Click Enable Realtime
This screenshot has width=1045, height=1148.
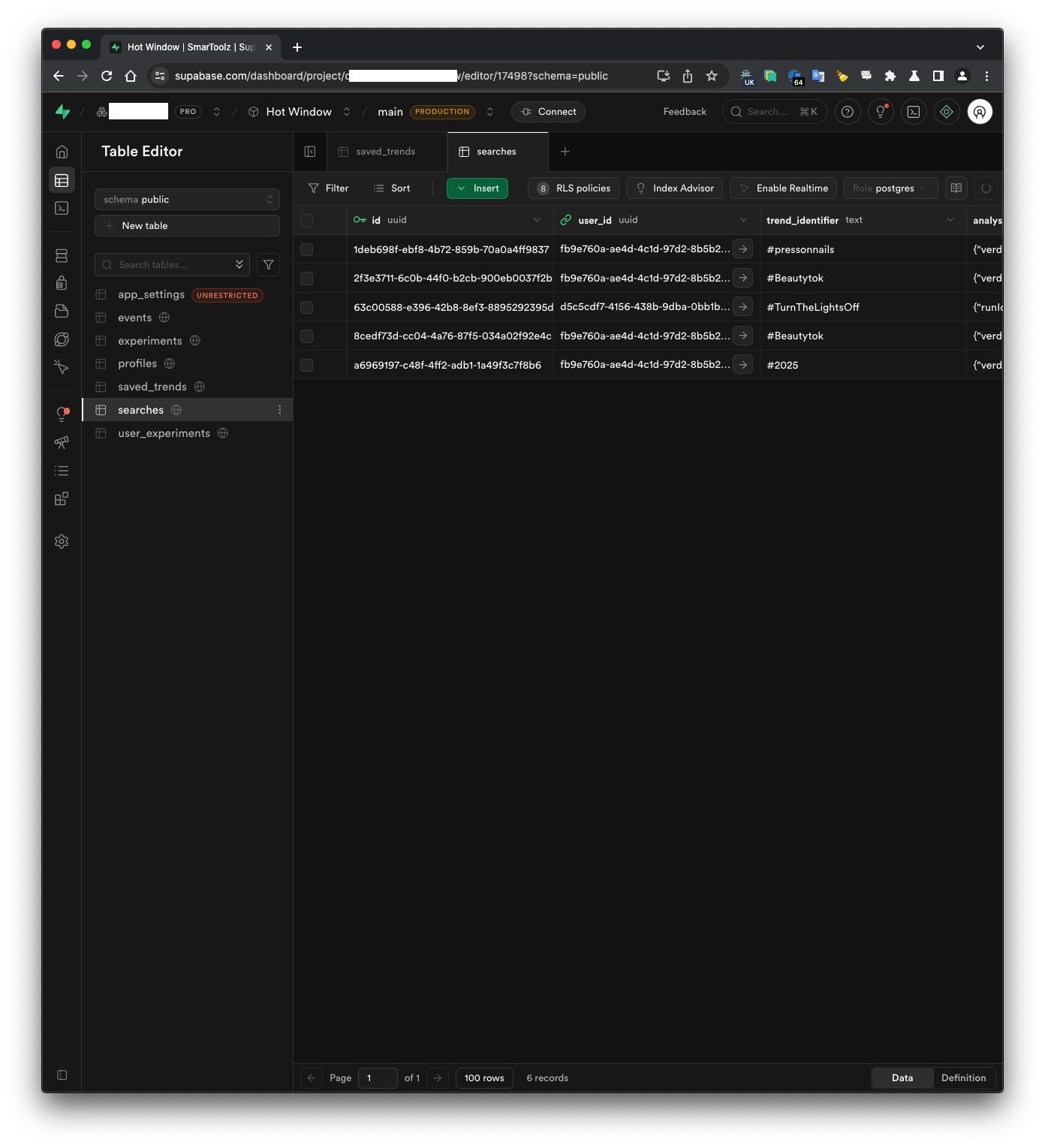click(x=783, y=188)
